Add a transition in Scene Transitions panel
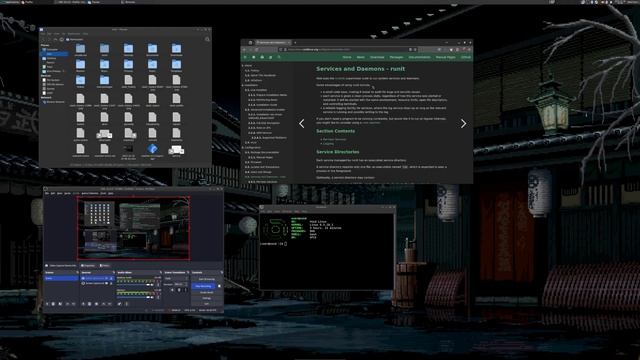The image size is (640, 360). pyautogui.click(x=172, y=290)
